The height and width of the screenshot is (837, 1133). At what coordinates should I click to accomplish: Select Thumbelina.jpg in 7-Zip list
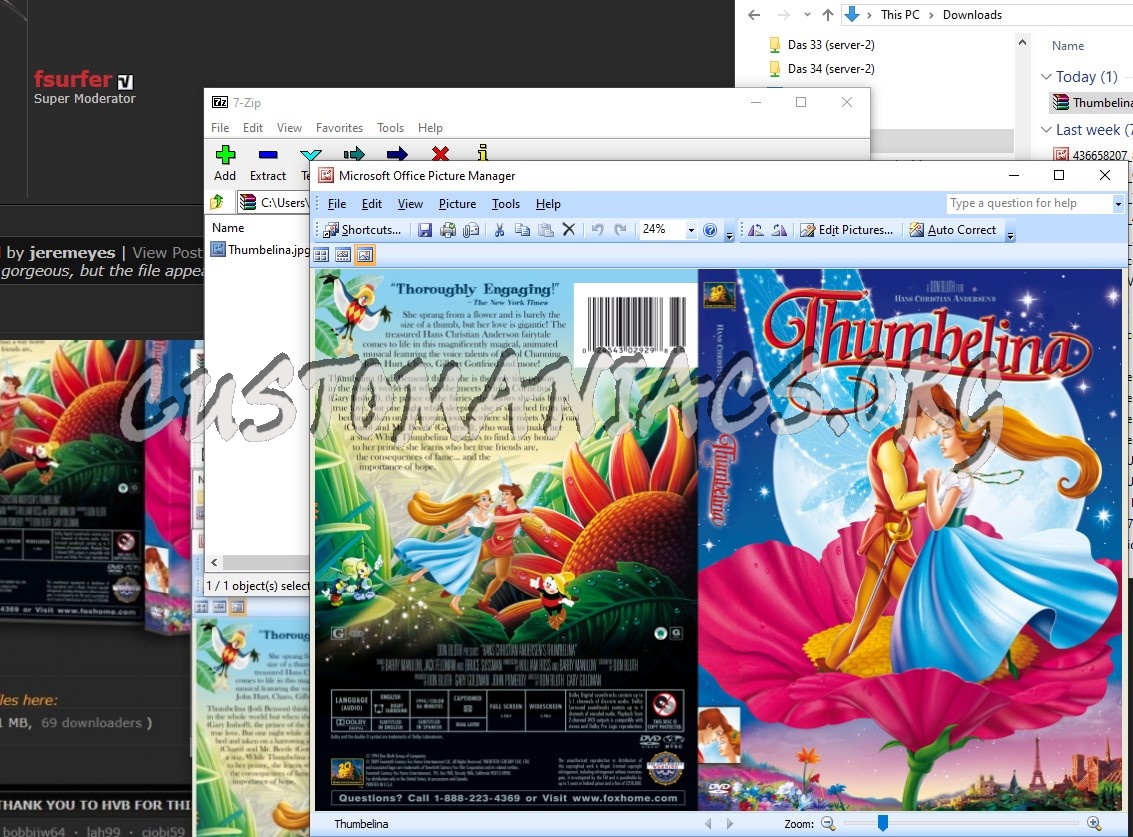[x=259, y=249]
